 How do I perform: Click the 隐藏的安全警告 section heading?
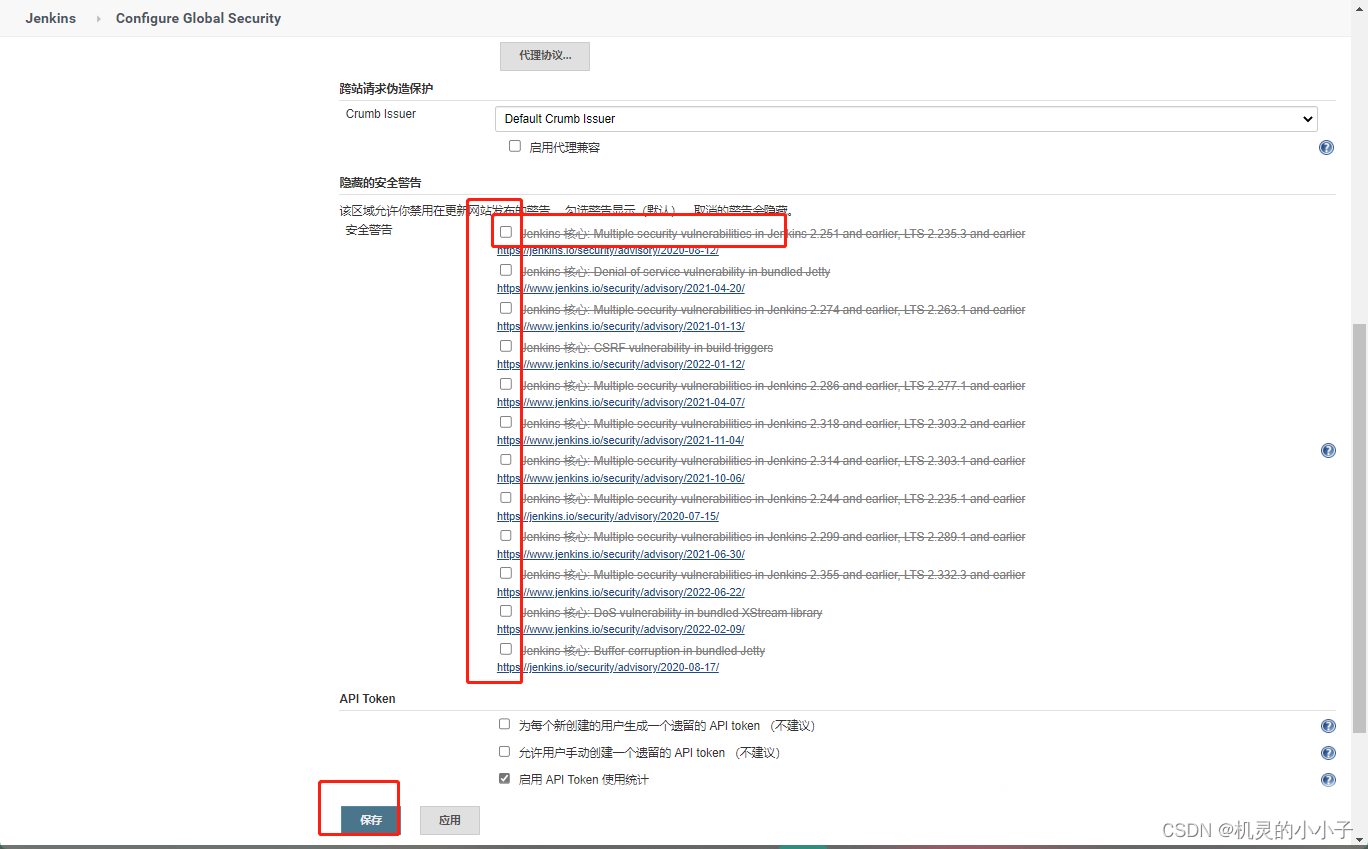pyautogui.click(x=380, y=183)
